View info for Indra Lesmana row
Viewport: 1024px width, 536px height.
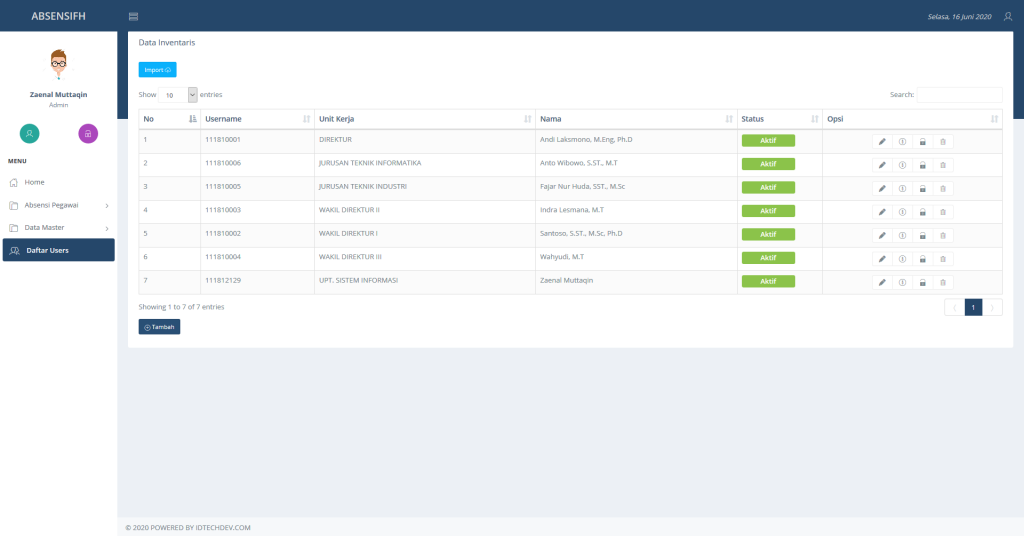903,212
